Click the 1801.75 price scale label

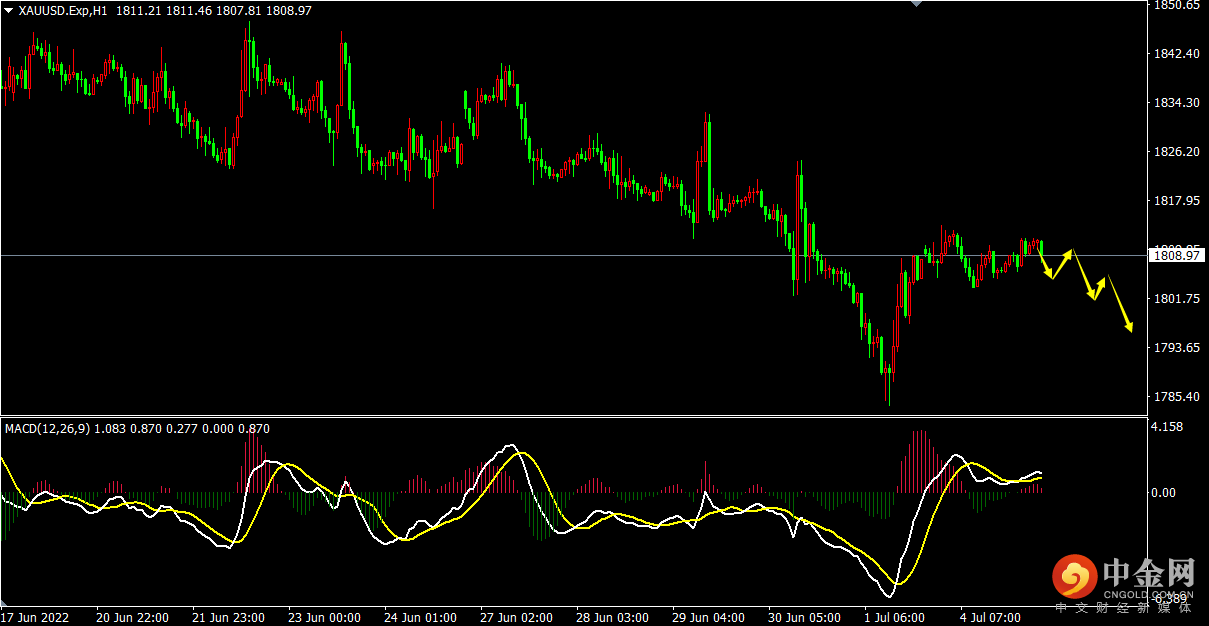click(x=1176, y=299)
